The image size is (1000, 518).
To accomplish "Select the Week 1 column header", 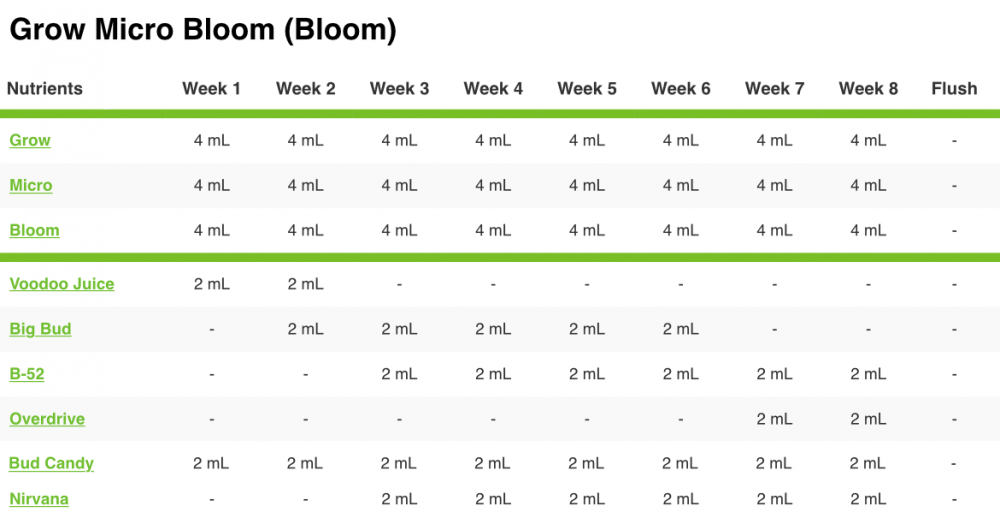I will (x=211, y=88).
